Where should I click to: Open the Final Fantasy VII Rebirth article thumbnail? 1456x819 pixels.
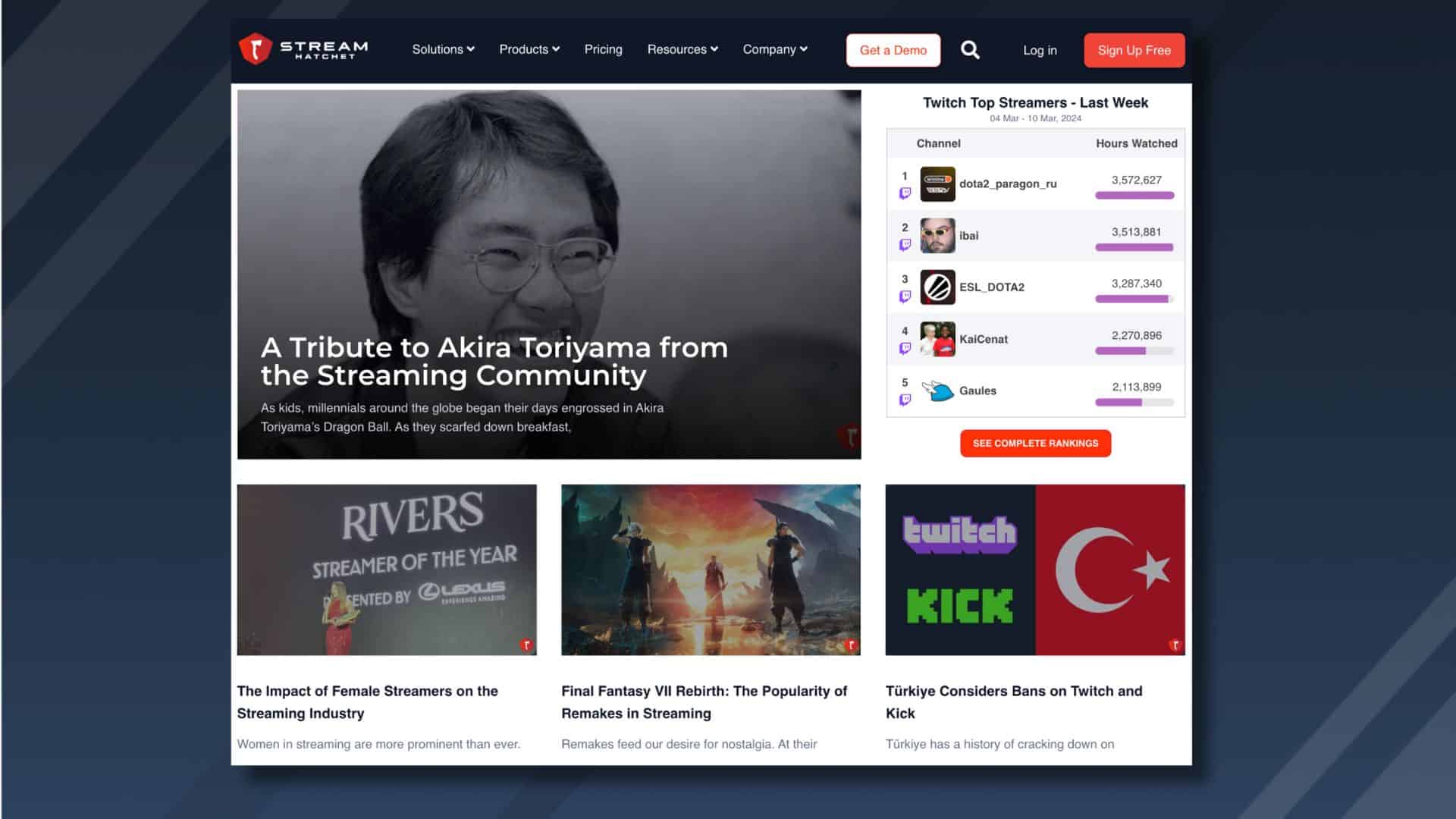coord(711,570)
